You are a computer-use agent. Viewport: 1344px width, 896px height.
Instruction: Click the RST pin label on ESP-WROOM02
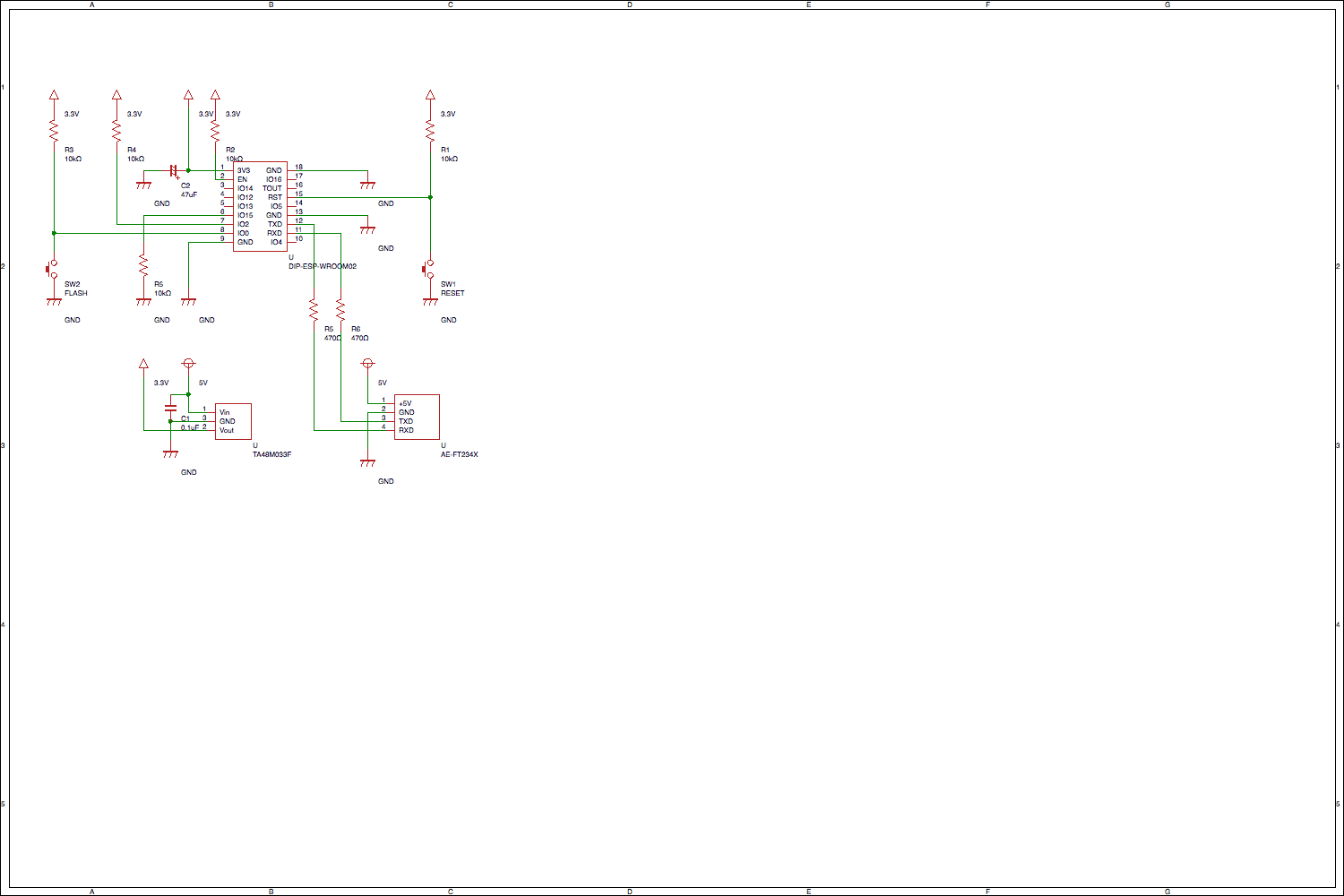click(275, 197)
